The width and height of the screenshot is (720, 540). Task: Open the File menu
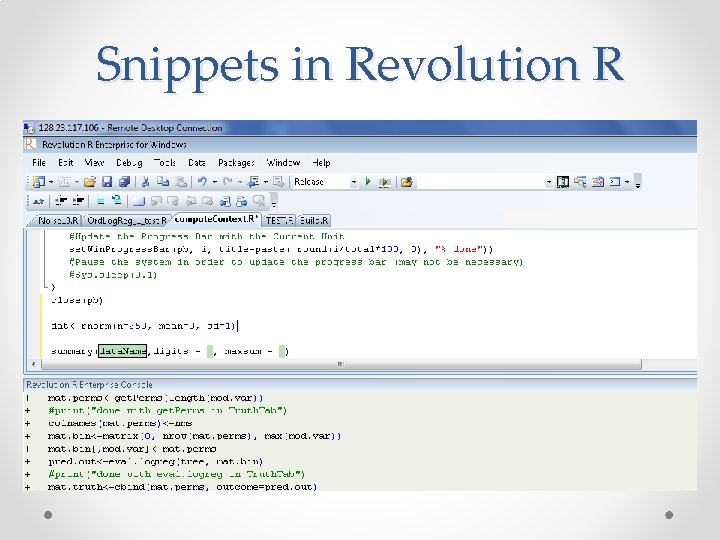(39, 163)
